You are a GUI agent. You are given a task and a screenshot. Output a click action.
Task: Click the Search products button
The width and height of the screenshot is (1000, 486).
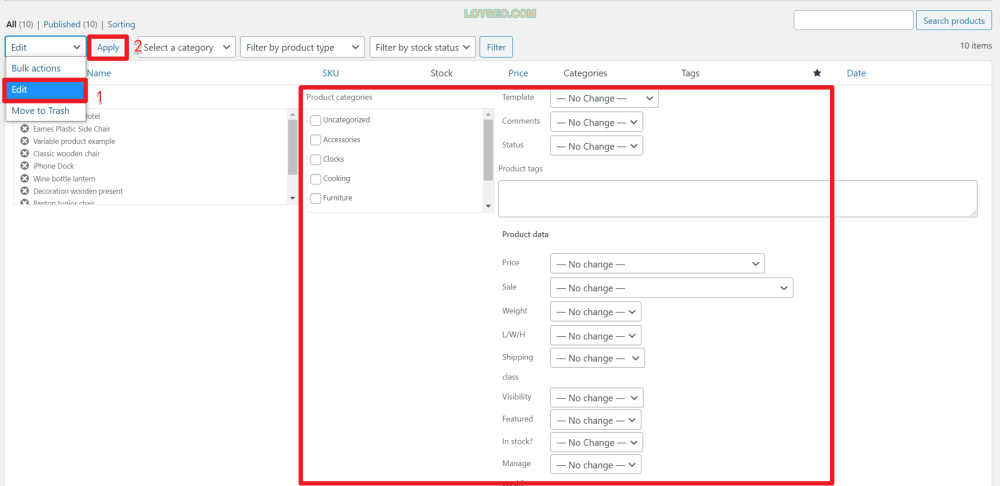click(954, 20)
